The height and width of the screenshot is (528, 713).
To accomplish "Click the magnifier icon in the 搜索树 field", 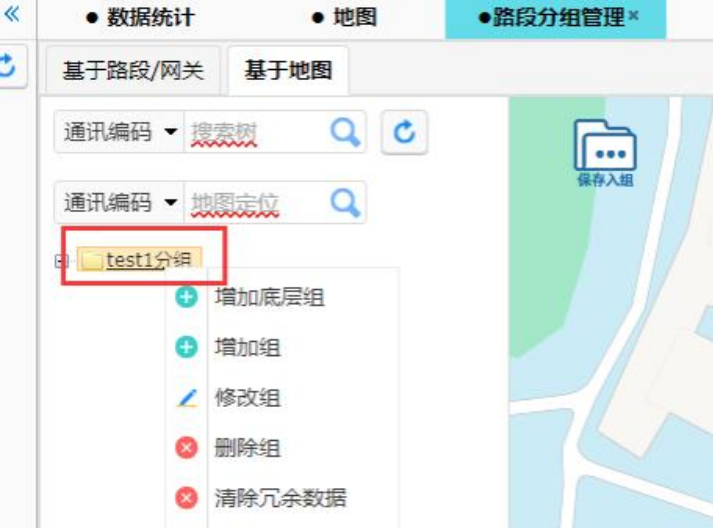I will click(344, 132).
